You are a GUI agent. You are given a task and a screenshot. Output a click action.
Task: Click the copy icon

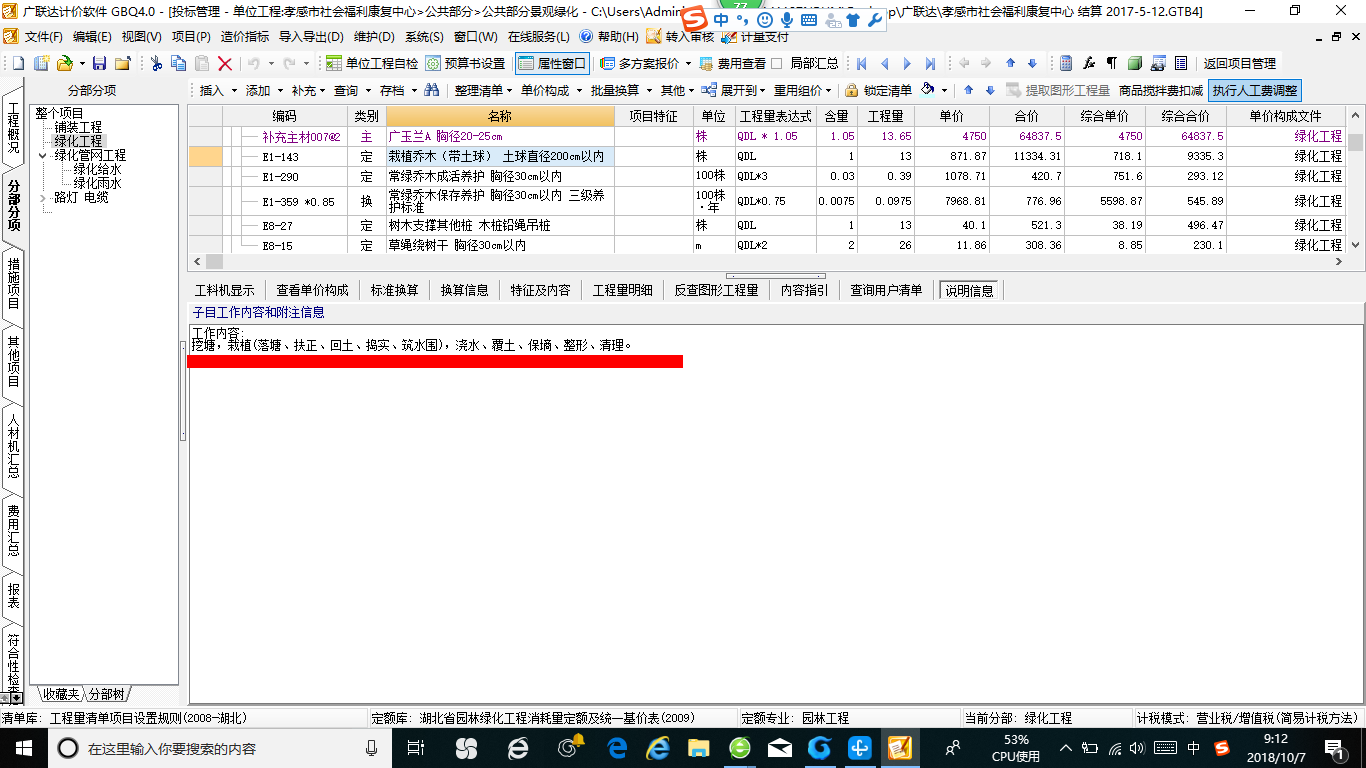pos(179,63)
